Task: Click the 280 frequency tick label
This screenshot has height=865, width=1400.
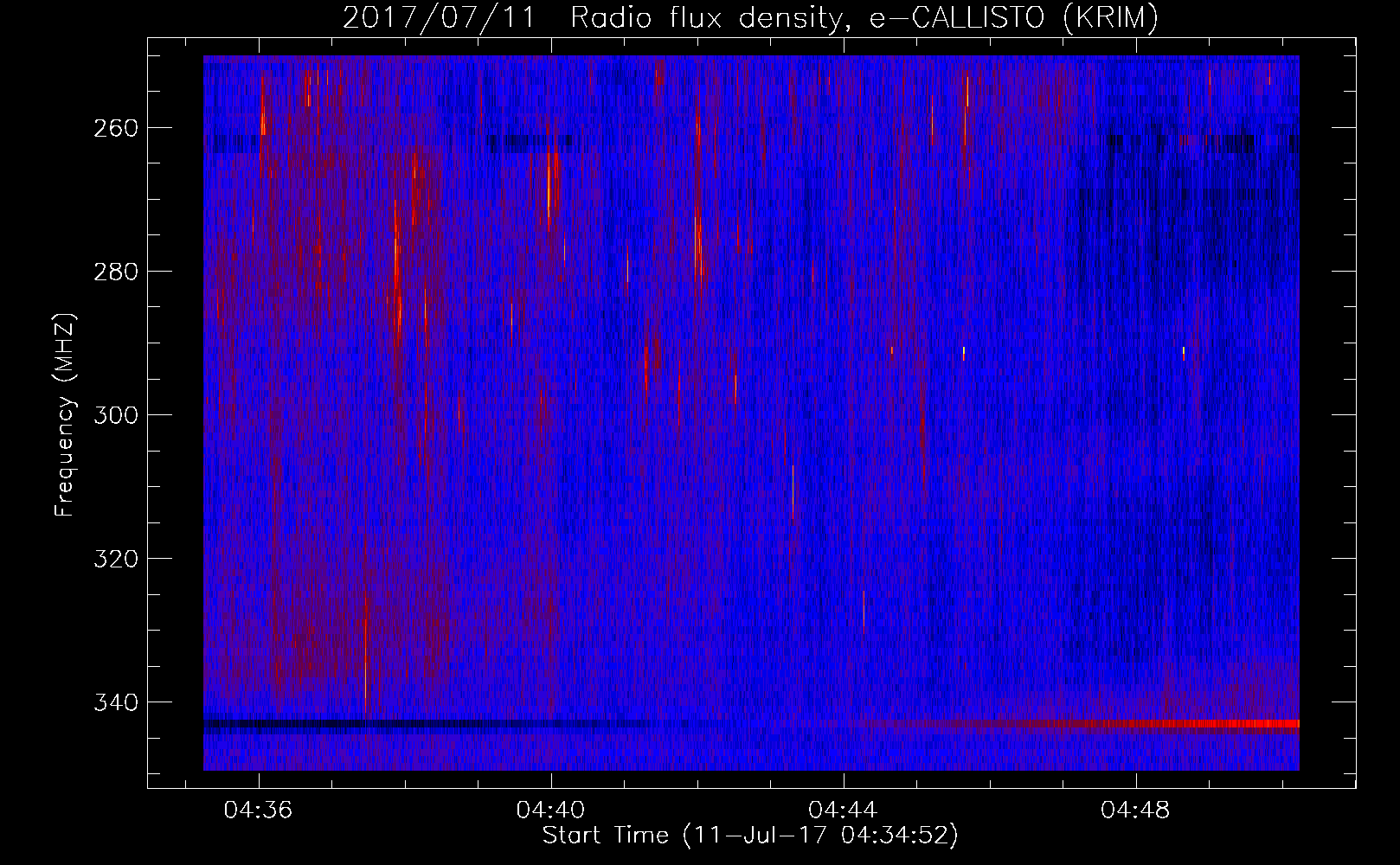Action: click(114, 272)
